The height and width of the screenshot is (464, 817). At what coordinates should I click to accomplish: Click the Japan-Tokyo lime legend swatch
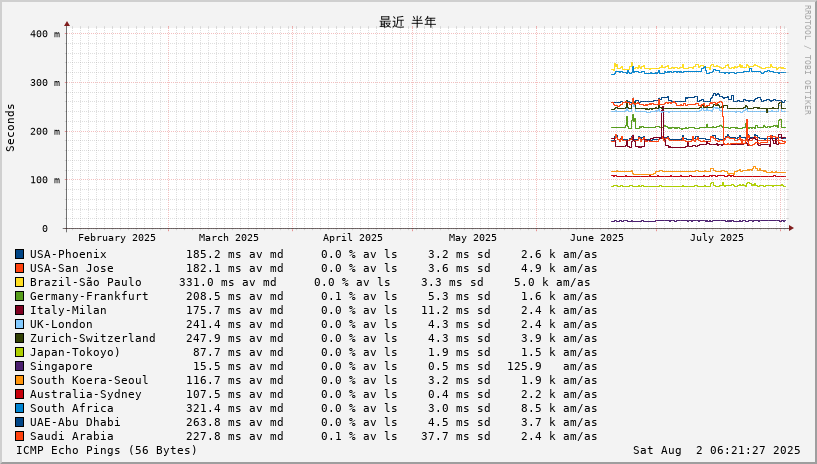(x=19, y=353)
